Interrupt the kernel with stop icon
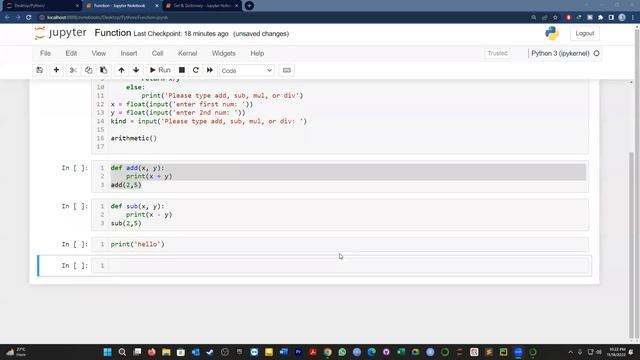This screenshot has height=360, width=640. 182,70
